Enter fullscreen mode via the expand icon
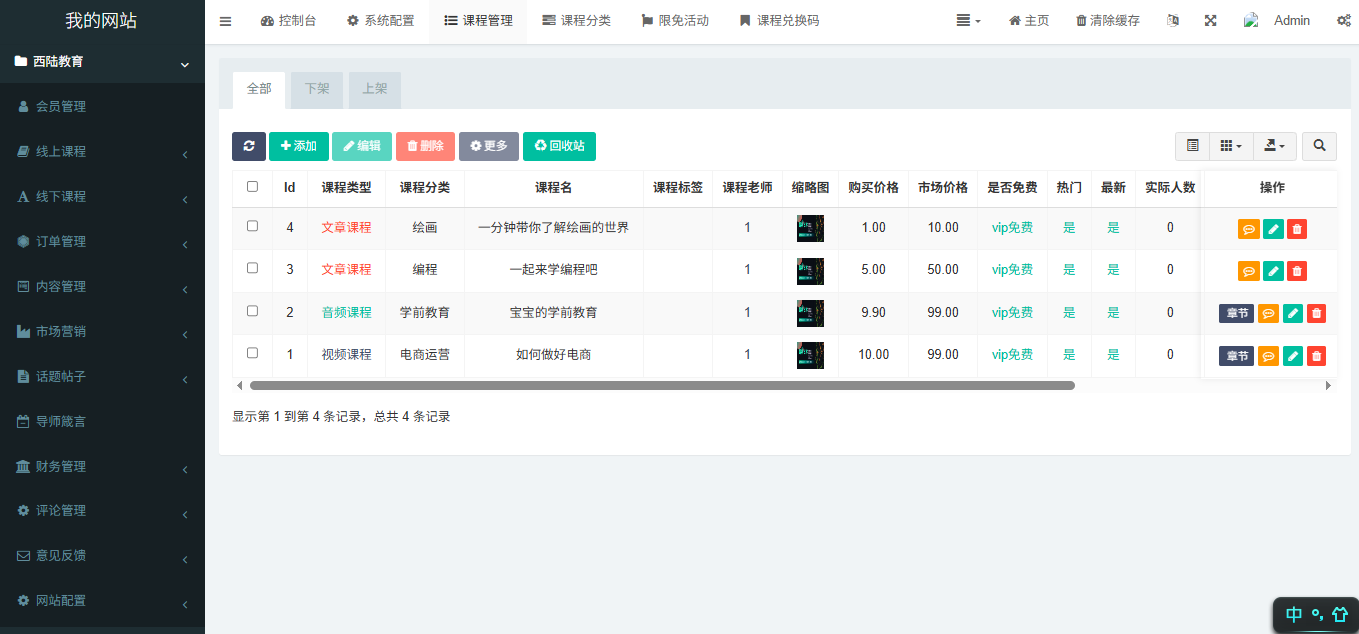Screen dimensions: 1359x634 tap(1210, 19)
